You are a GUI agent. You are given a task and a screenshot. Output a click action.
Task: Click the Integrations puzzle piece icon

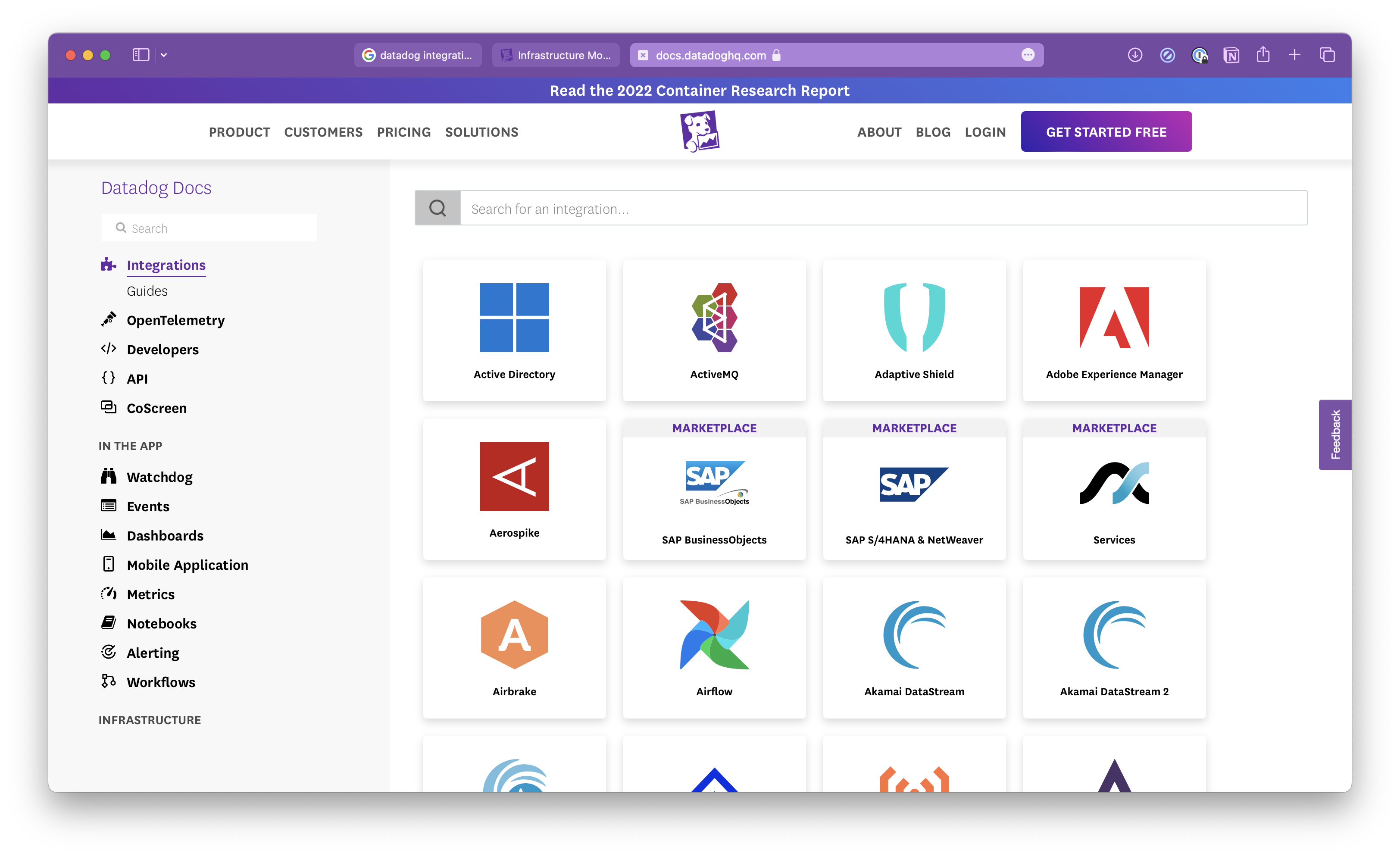click(x=108, y=264)
